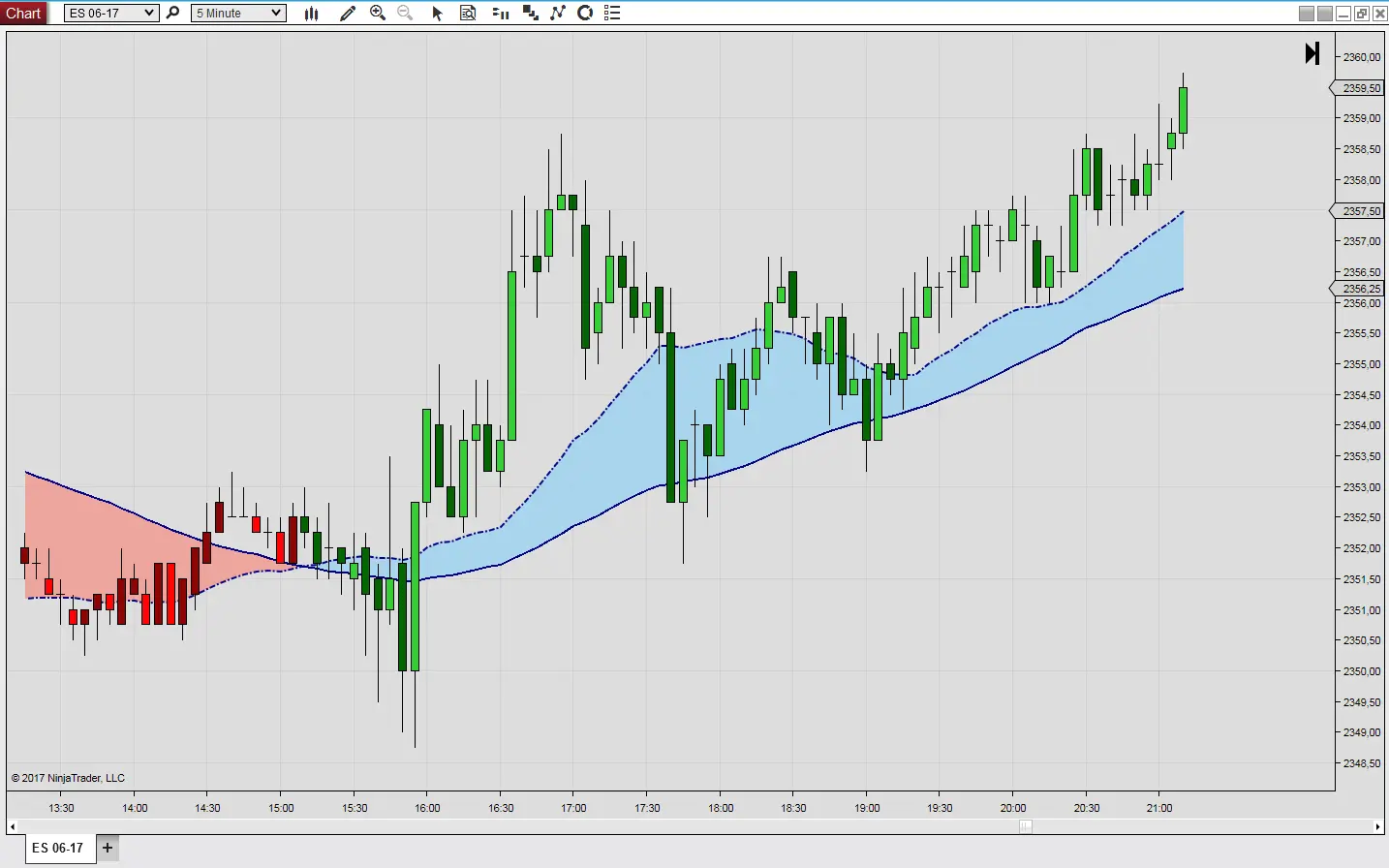Screen dimensions: 1389x868
Task: Open the ES 06-17 instrument selector dropdown
Action: [111, 13]
